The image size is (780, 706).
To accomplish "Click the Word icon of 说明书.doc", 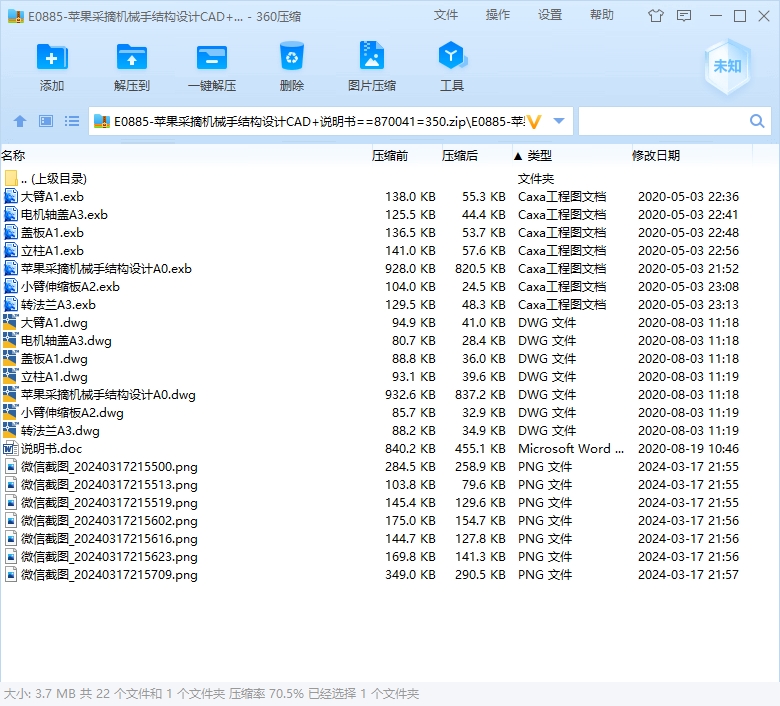I will click(x=10, y=448).
